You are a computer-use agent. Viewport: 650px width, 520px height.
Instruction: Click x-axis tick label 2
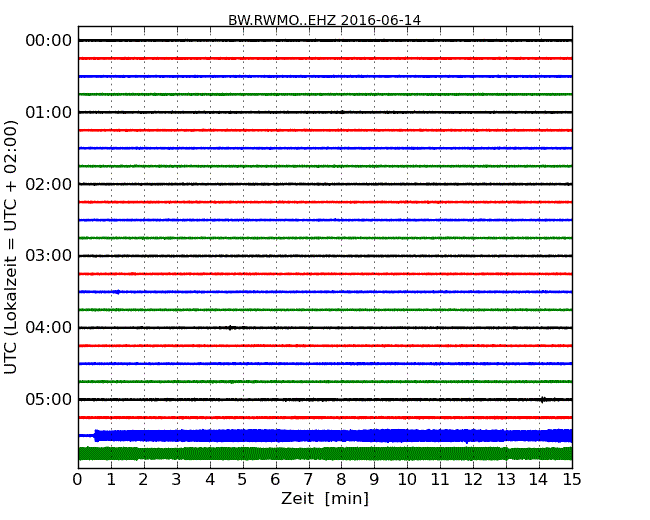[143, 480]
